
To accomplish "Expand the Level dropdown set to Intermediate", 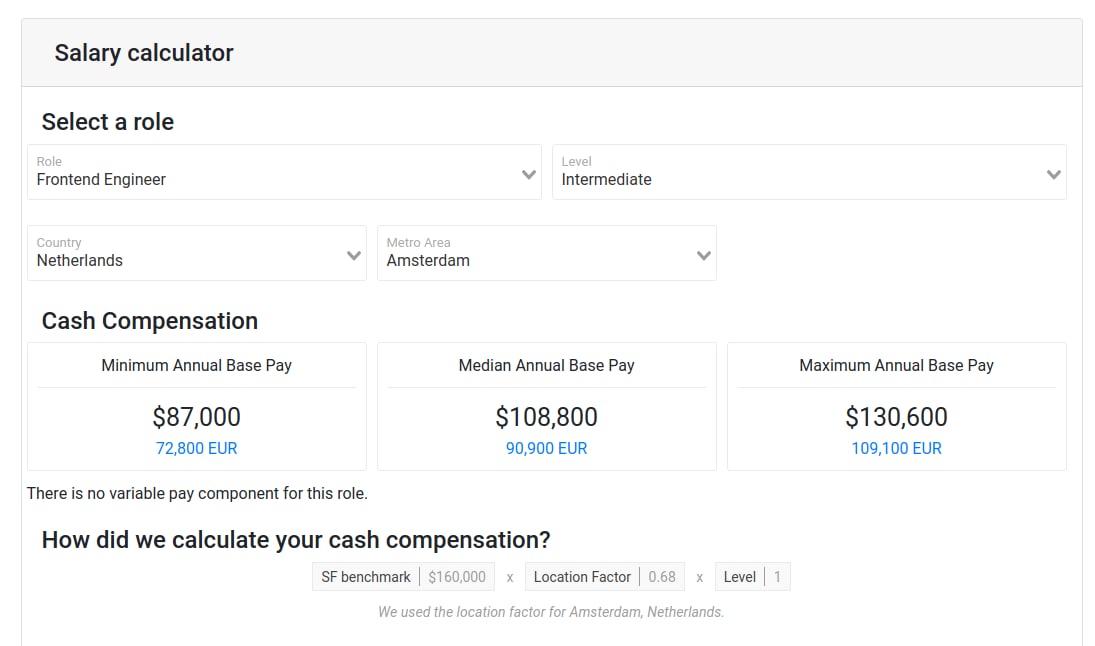I will pyautogui.click(x=795, y=173).
